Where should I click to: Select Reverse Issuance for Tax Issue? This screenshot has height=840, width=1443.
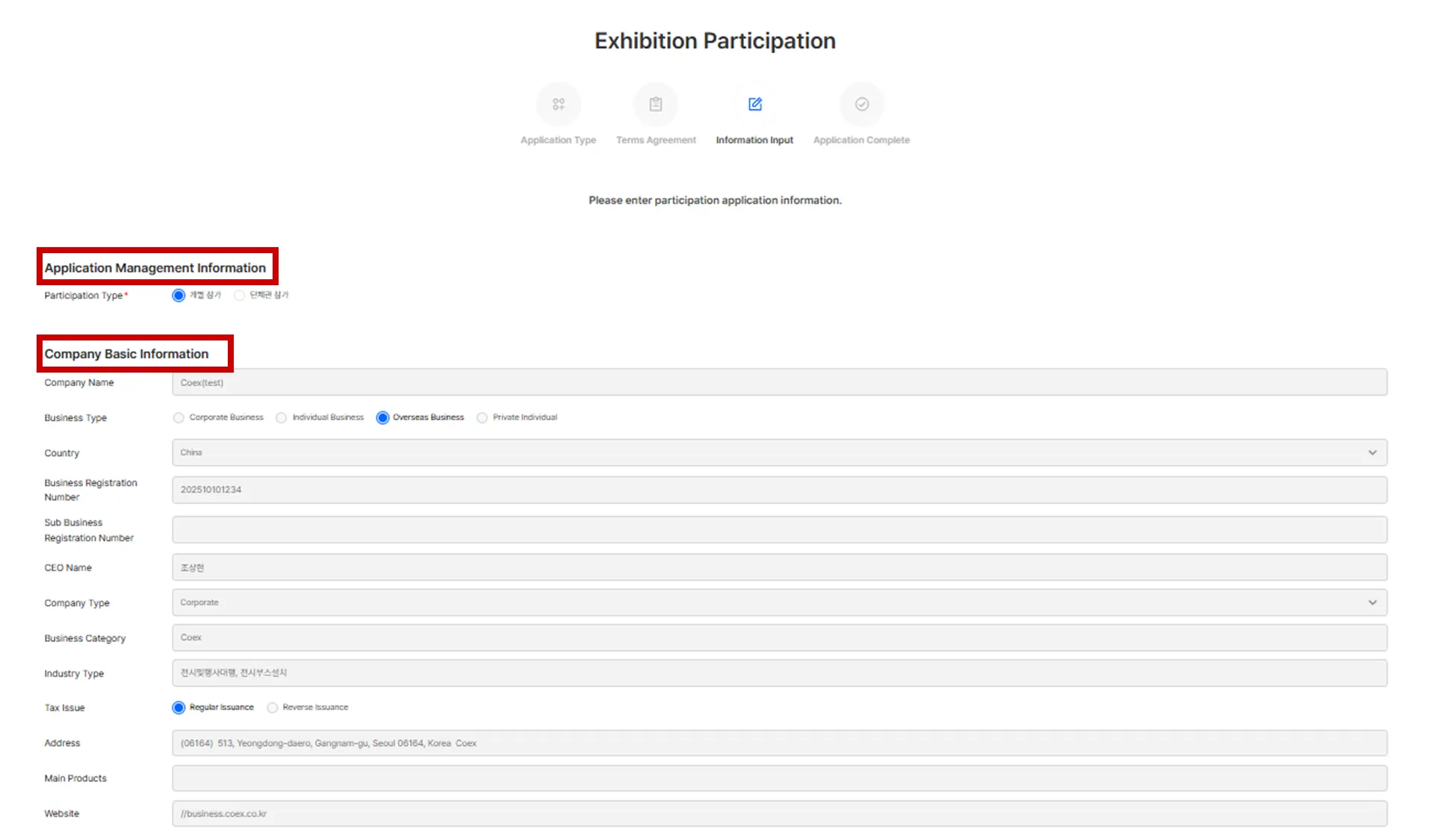point(273,708)
